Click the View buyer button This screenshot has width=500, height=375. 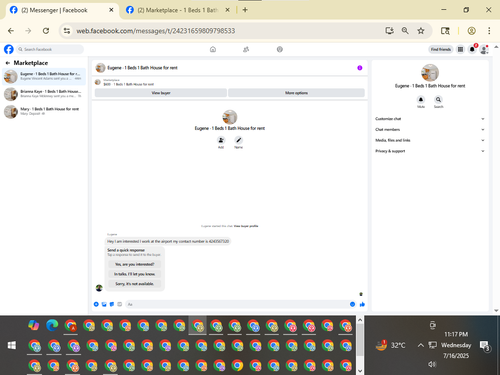(x=161, y=93)
